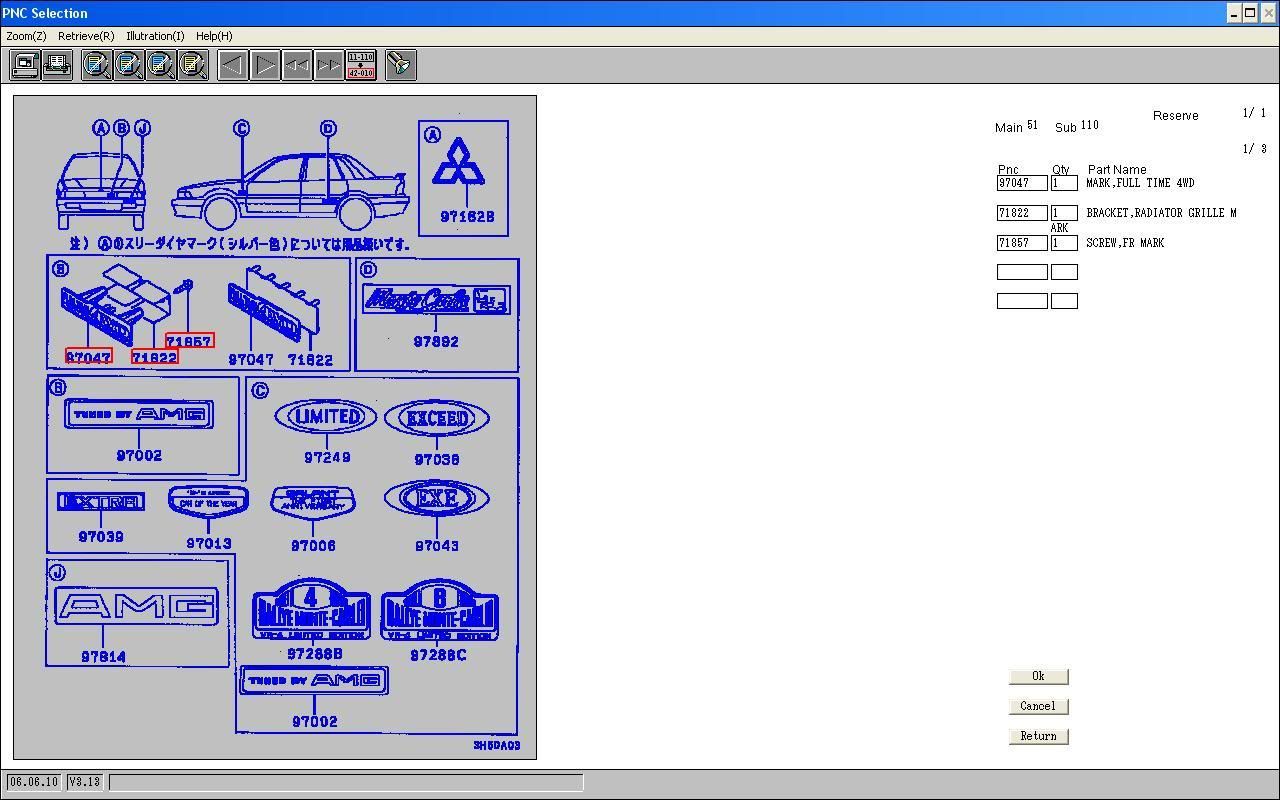Click the fourth, yellow-page magnifier icon

(193, 65)
